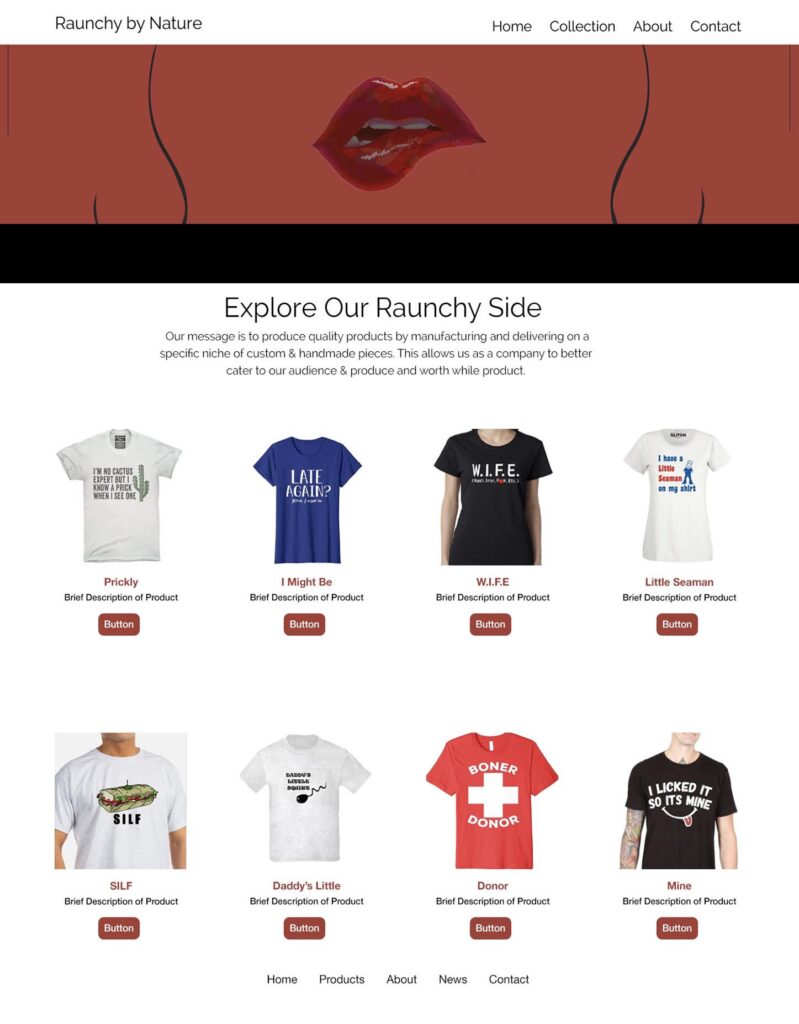This screenshot has height=1024, width=799.
Task: Click the Button below the W.I.F.E product
Action: (491, 624)
